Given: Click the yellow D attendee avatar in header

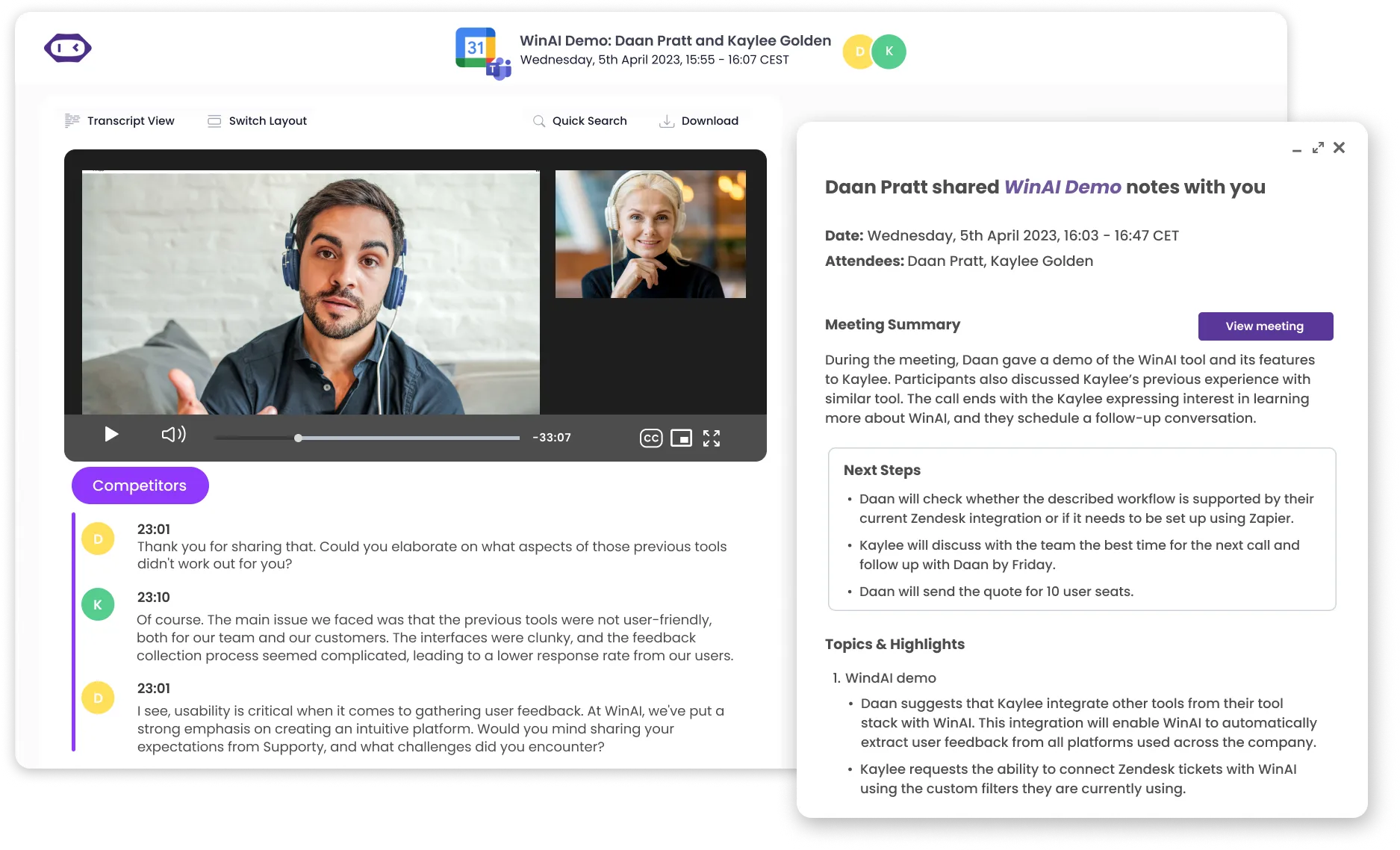Looking at the screenshot, I should 859,52.
